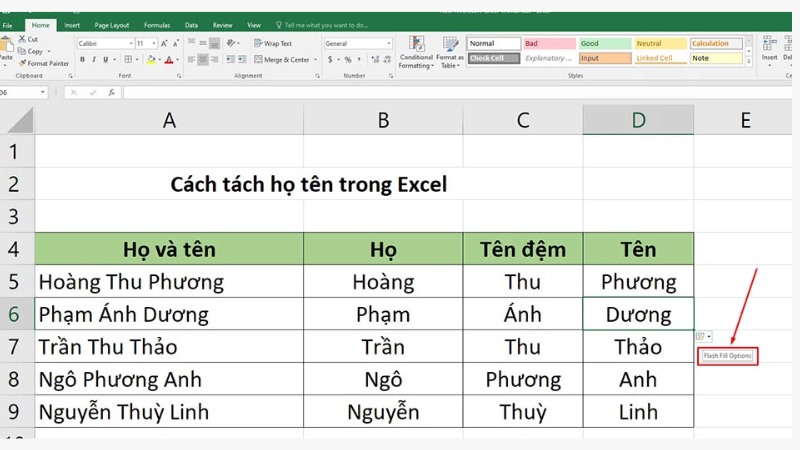This screenshot has width=800, height=450.
Task: Toggle Bold formatting
Action: pyautogui.click(x=82, y=60)
